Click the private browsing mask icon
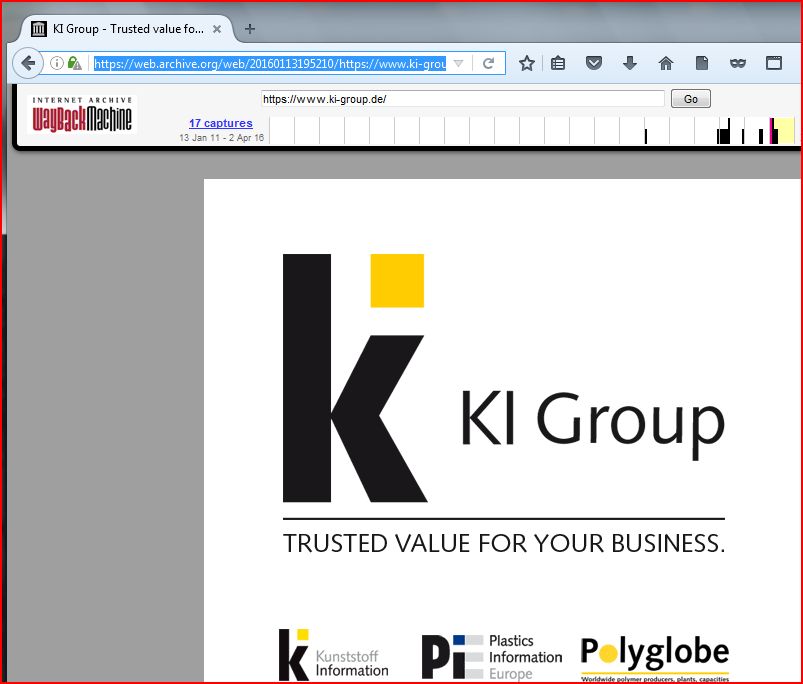This screenshot has height=684, width=803. point(737,63)
